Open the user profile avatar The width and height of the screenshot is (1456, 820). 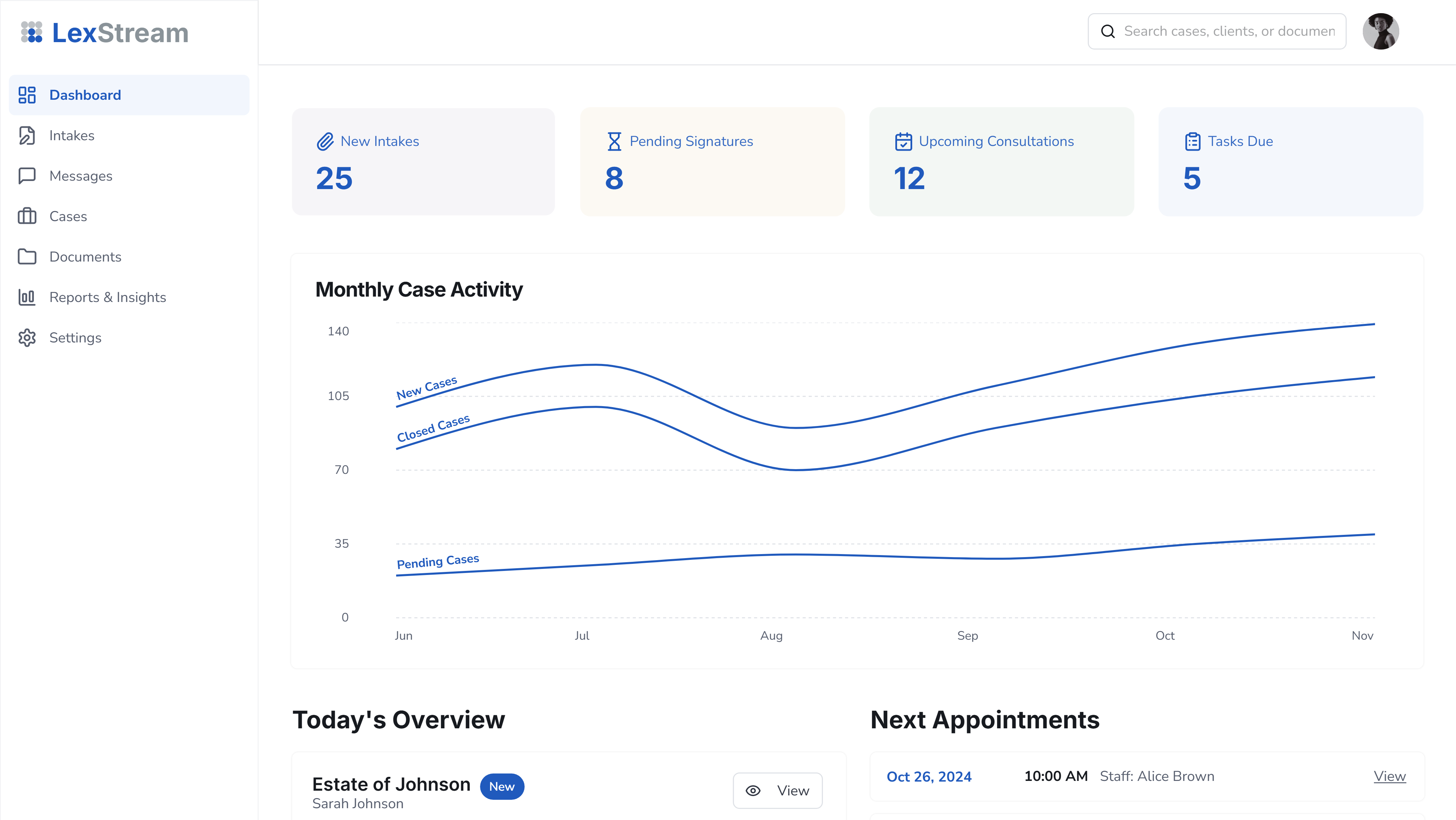[1380, 32]
